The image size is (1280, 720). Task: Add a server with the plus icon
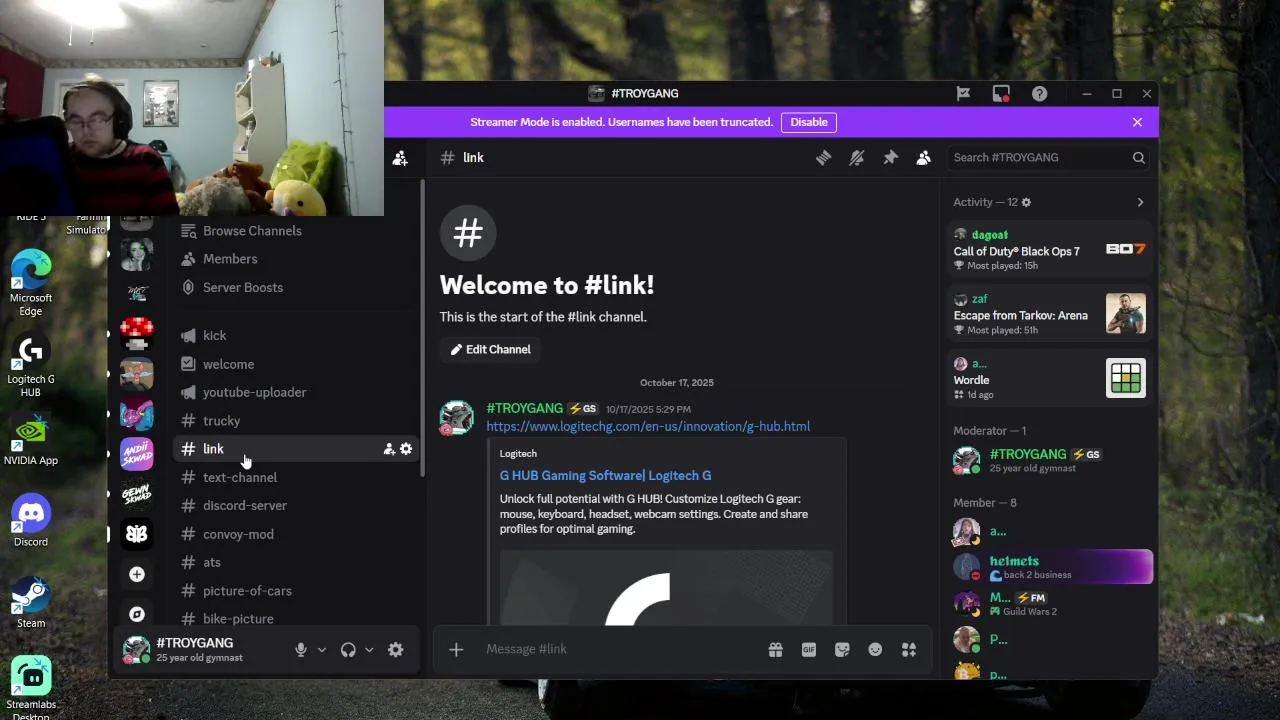pos(137,574)
